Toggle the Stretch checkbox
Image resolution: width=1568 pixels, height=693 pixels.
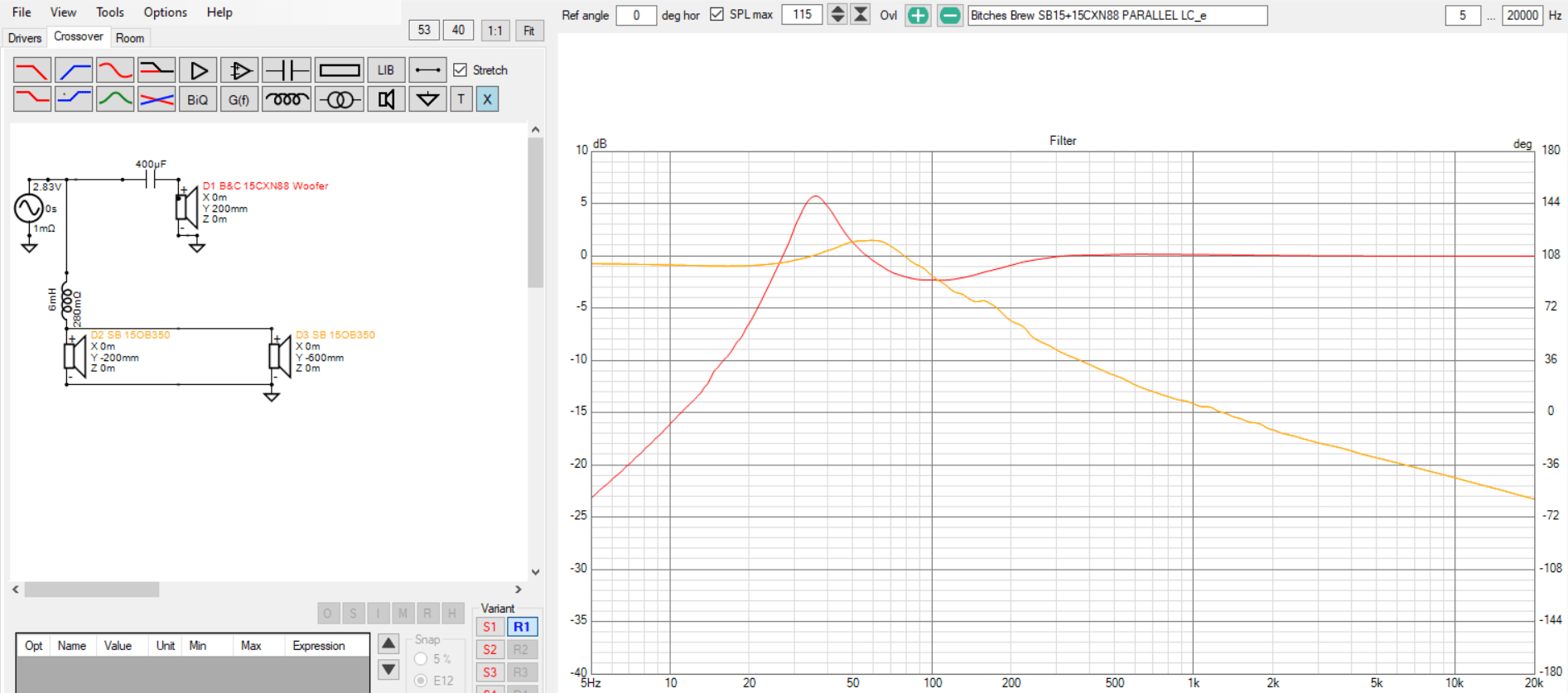click(460, 70)
